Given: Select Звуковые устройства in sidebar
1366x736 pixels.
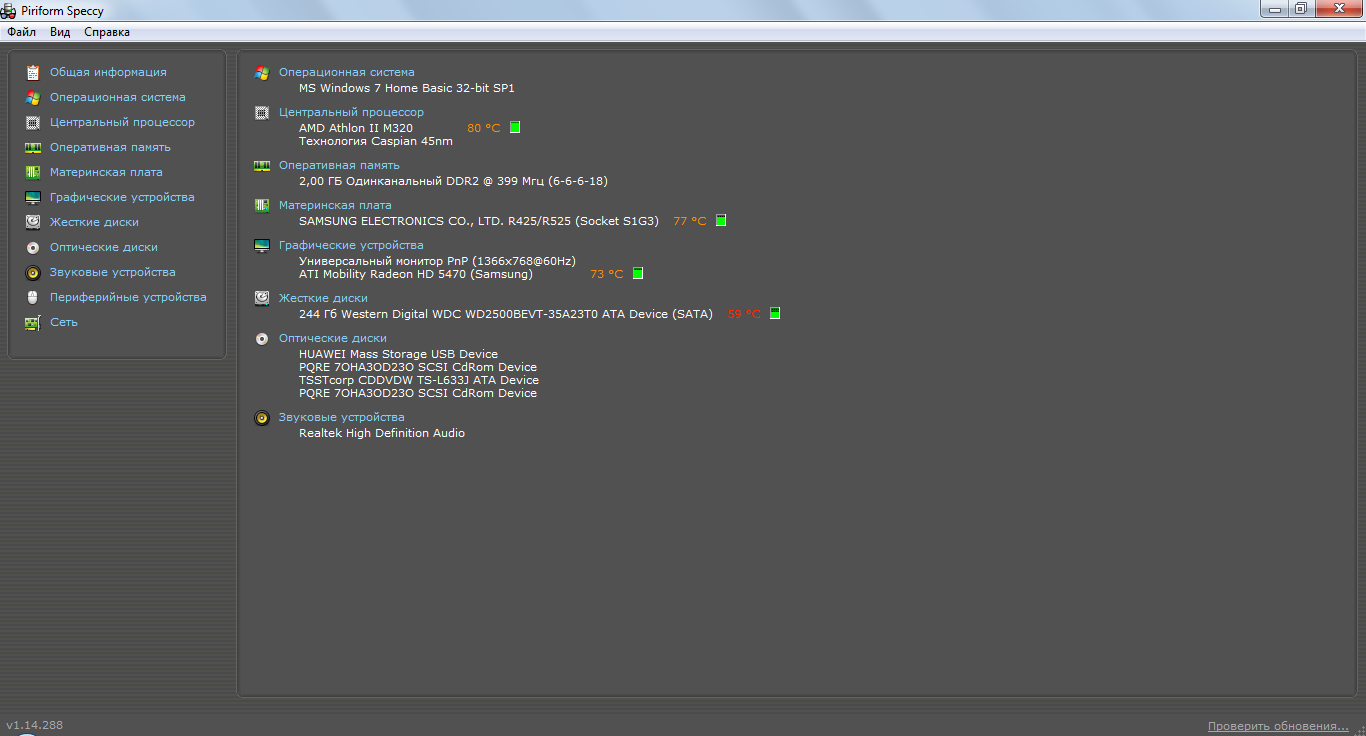Looking at the screenshot, I should [x=113, y=272].
